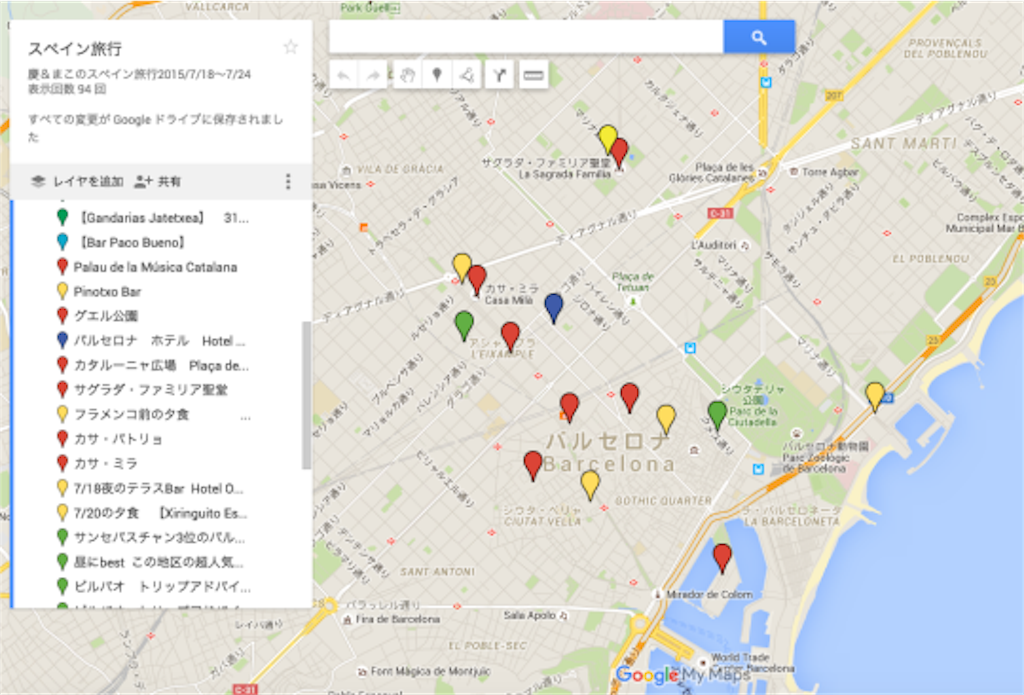The height and width of the screenshot is (695, 1024).
Task: Click the map description with dates 2015/7/18
Action: point(139,74)
